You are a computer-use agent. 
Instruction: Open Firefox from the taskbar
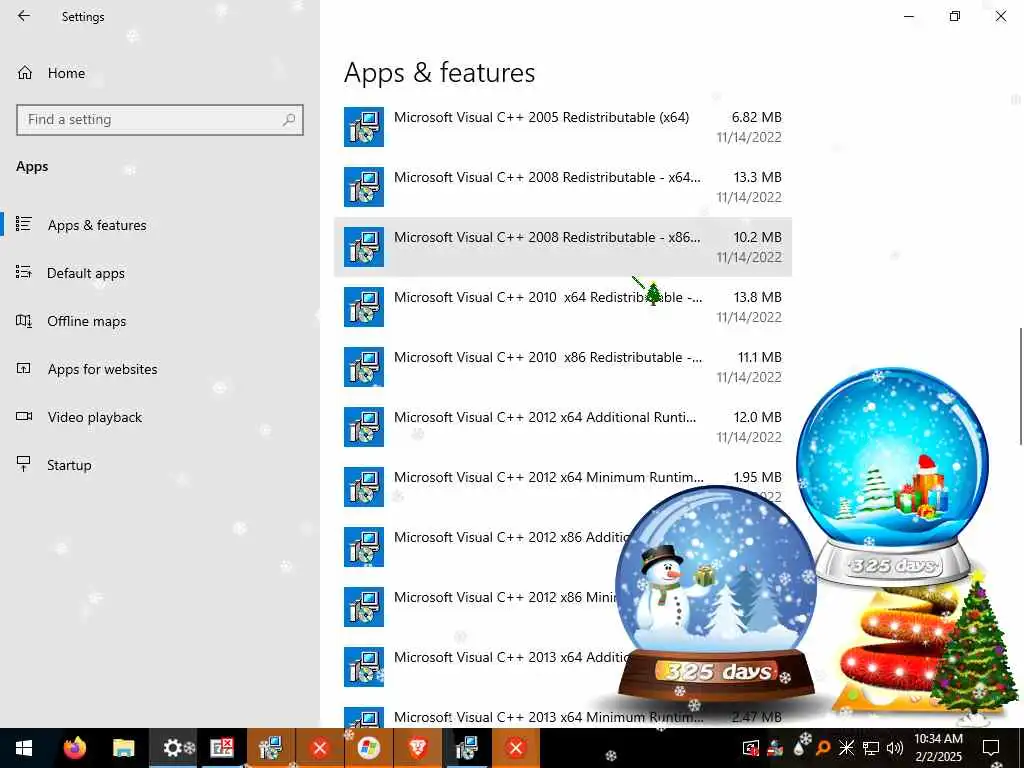point(74,748)
